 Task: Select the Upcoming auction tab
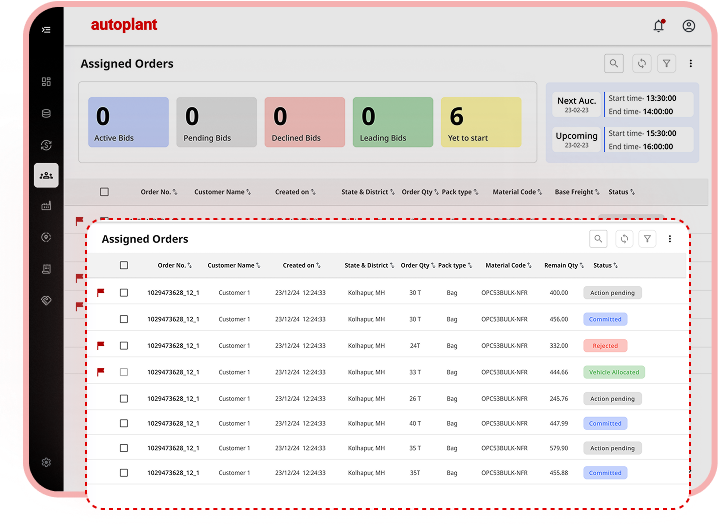point(577,140)
